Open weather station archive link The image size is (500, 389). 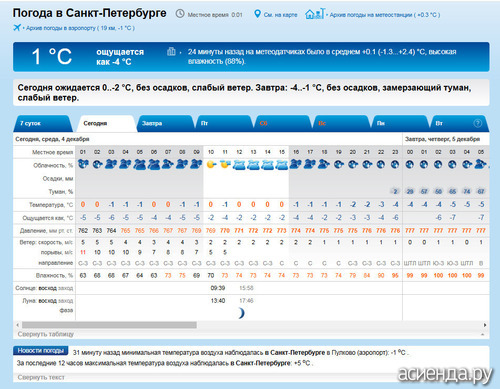click(x=385, y=15)
